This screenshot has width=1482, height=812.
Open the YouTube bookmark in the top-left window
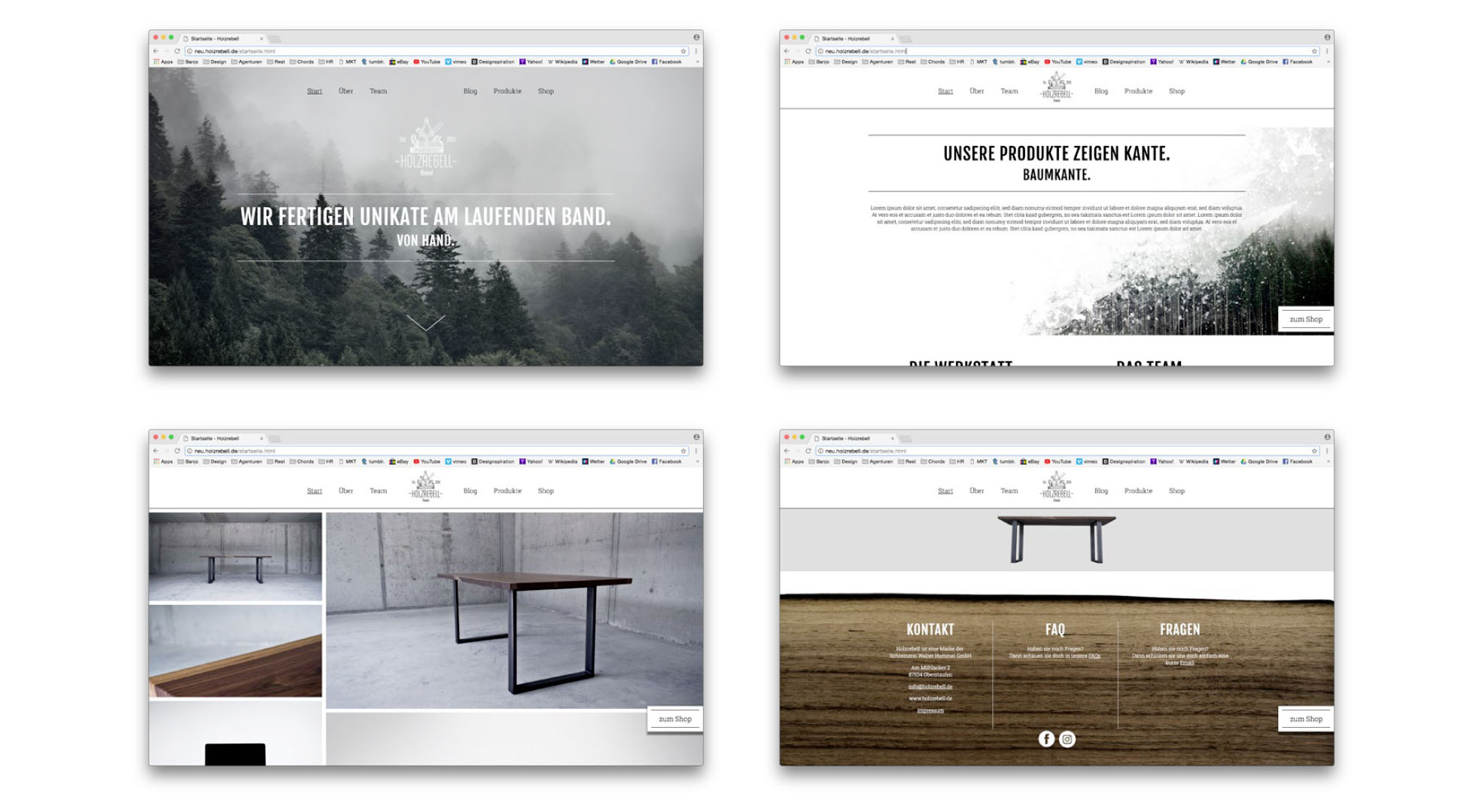pyautogui.click(x=427, y=62)
